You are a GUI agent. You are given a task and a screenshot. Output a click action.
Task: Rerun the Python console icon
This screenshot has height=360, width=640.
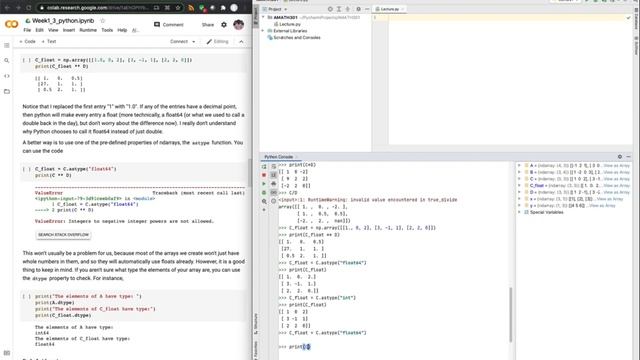tap(264, 166)
